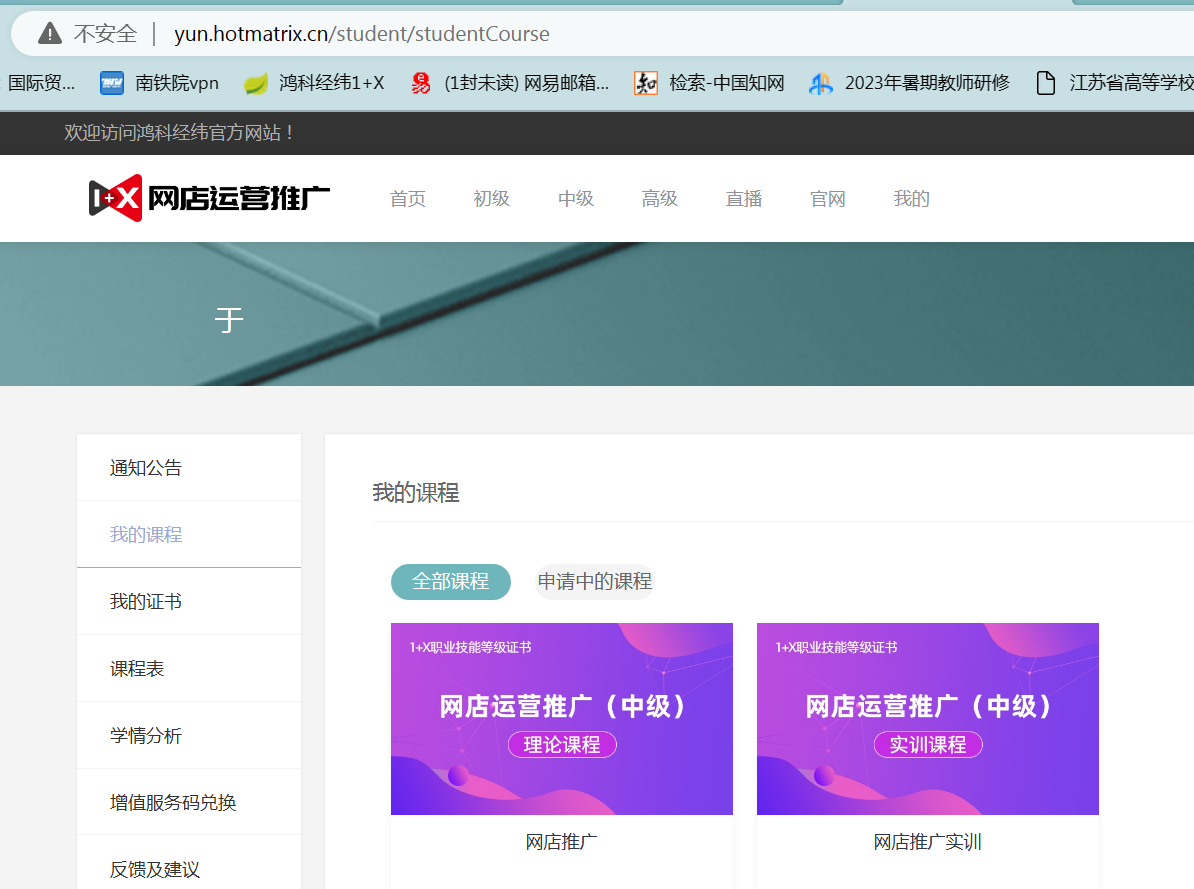
Task: Go to 首页 in the top navigation
Action: tap(407, 199)
